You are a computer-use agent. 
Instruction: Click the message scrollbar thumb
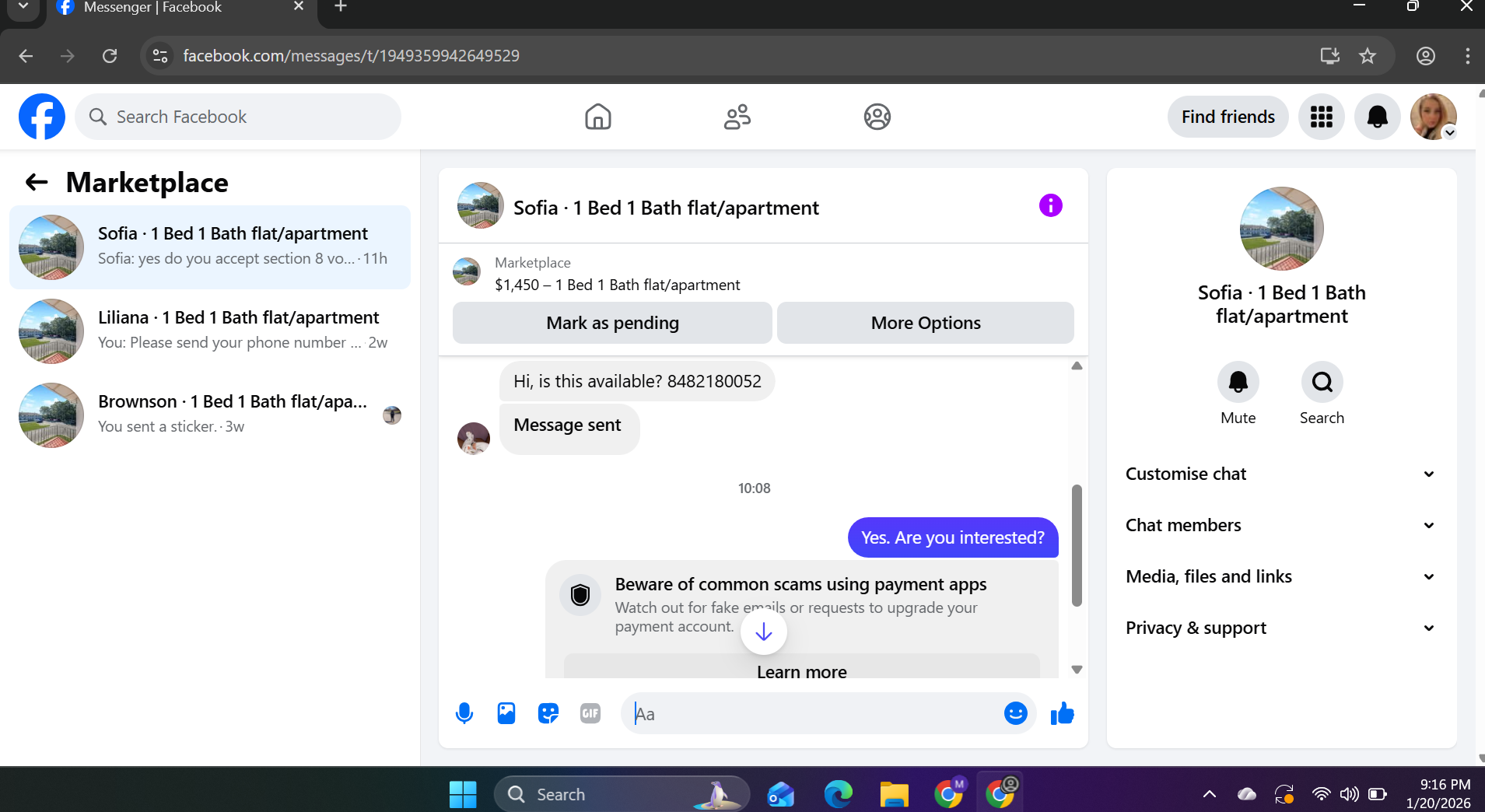point(1077,544)
